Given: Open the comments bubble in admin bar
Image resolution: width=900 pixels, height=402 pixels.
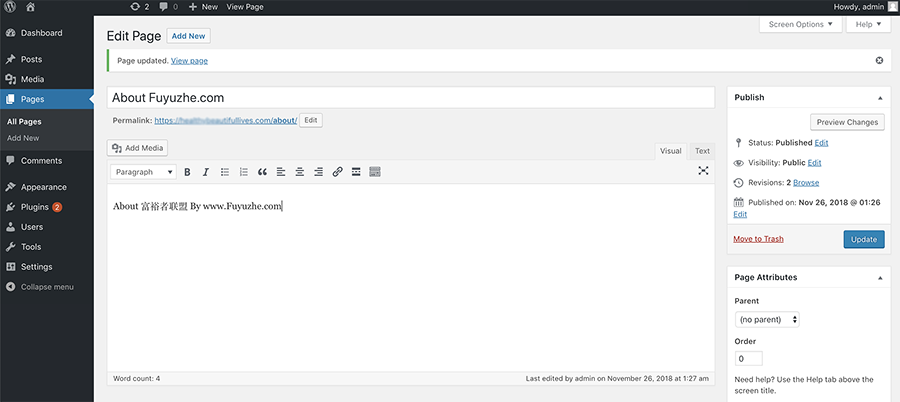Looking at the screenshot, I should click(168, 7).
